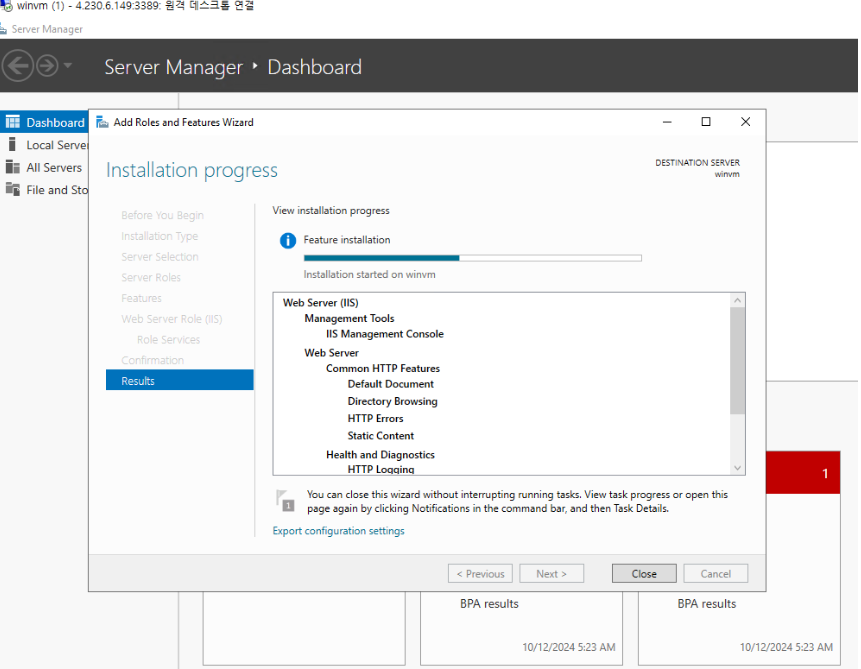
Task: Minimize the Add Roles and Features Wizard
Action: pyautogui.click(x=667, y=122)
